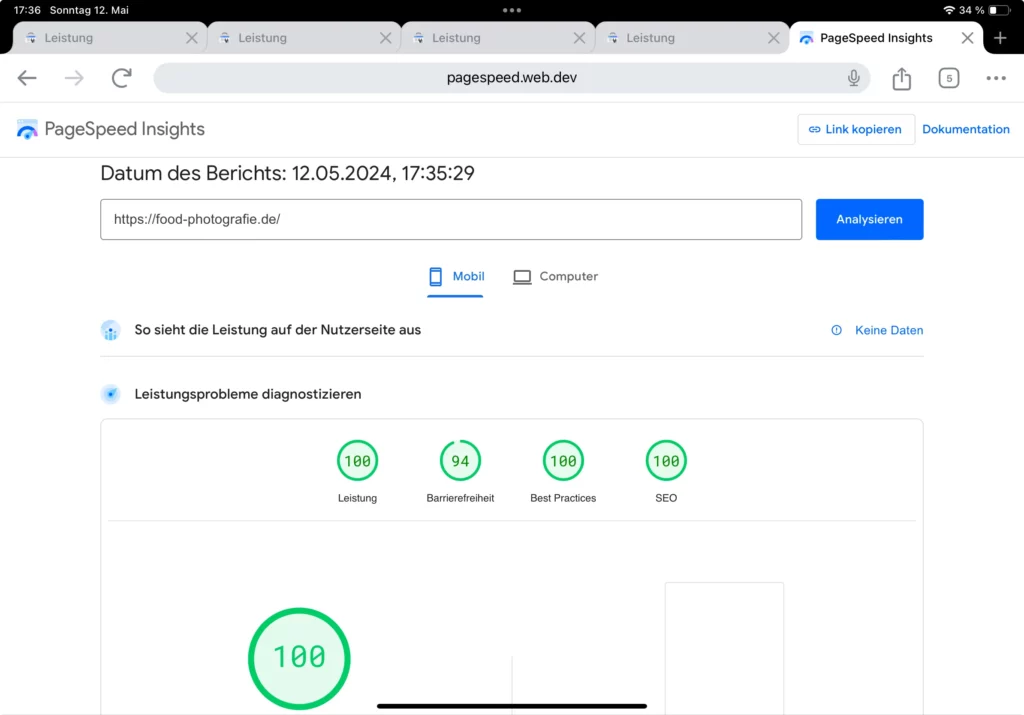This screenshot has width=1024, height=715.
Task: Click the info icon beside Keine Daten
Action: [x=836, y=330]
